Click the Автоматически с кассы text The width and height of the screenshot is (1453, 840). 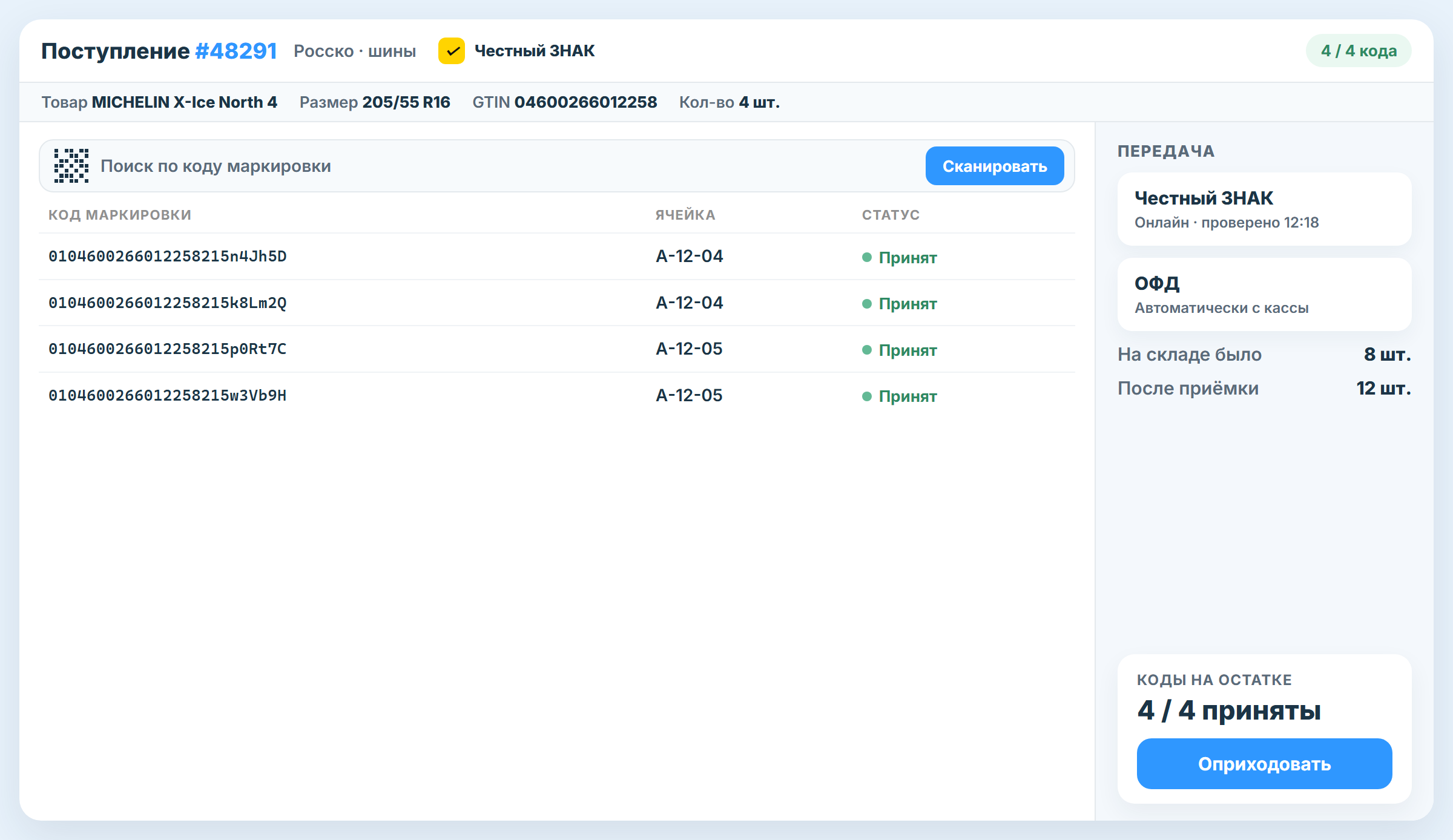pyautogui.click(x=1222, y=308)
